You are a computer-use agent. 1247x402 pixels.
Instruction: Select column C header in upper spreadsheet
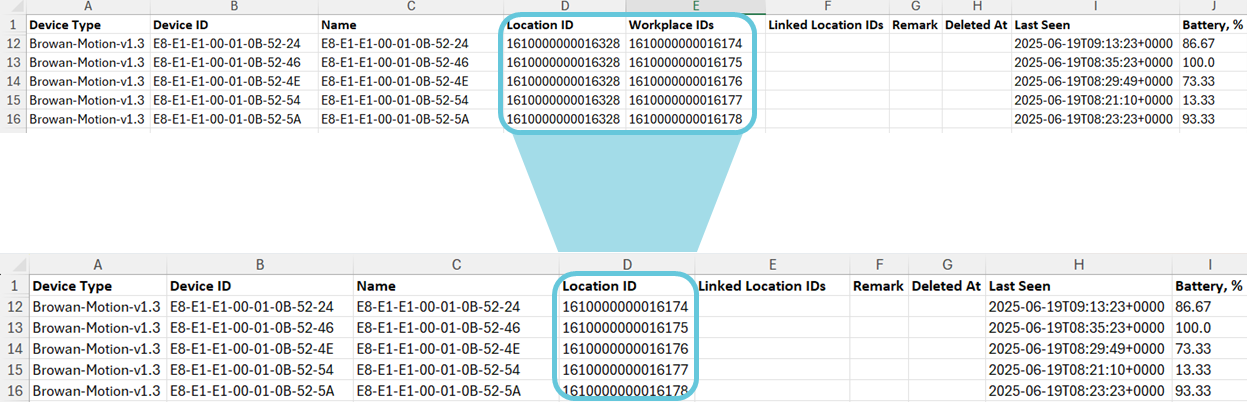[x=410, y=7]
